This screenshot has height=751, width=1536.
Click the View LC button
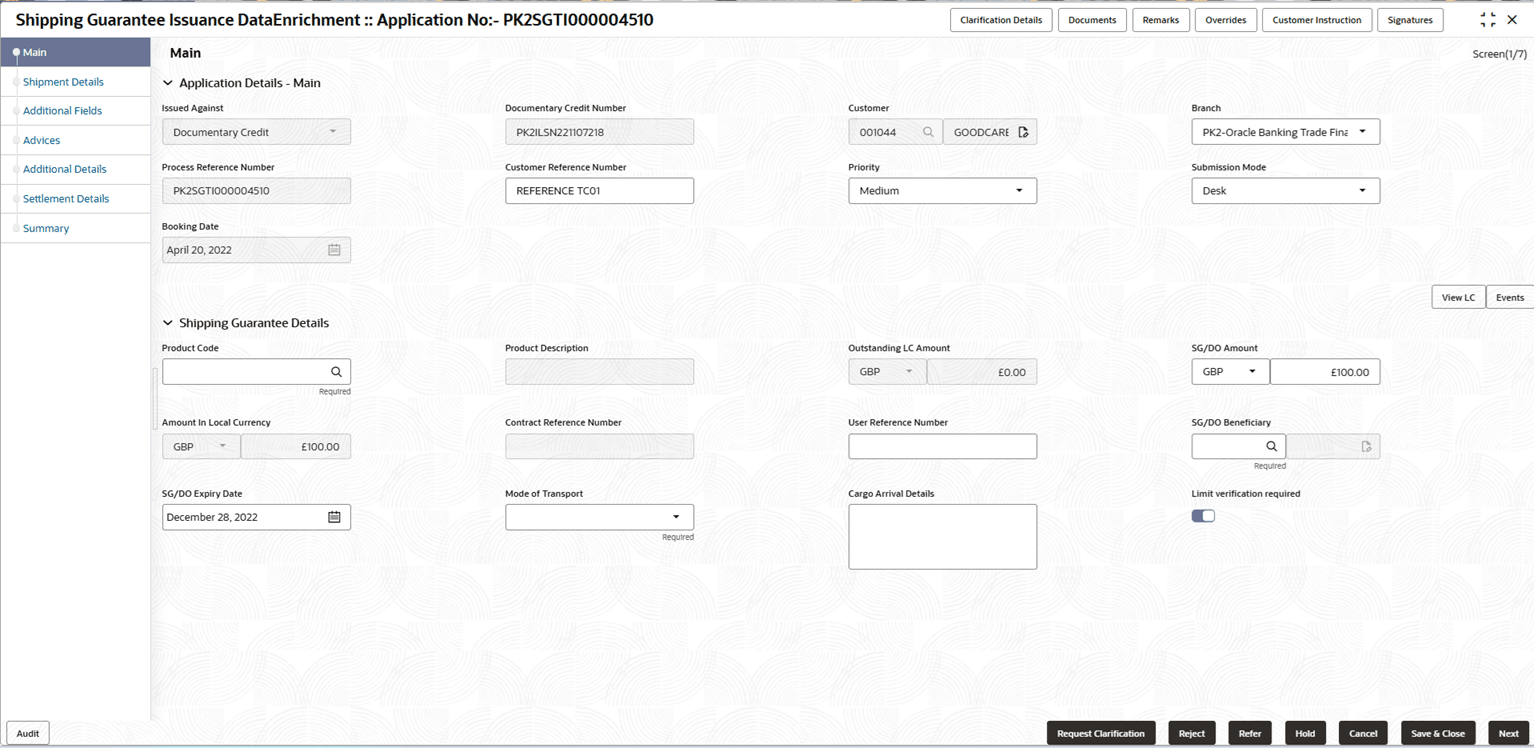pyautogui.click(x=1458, y=297)
